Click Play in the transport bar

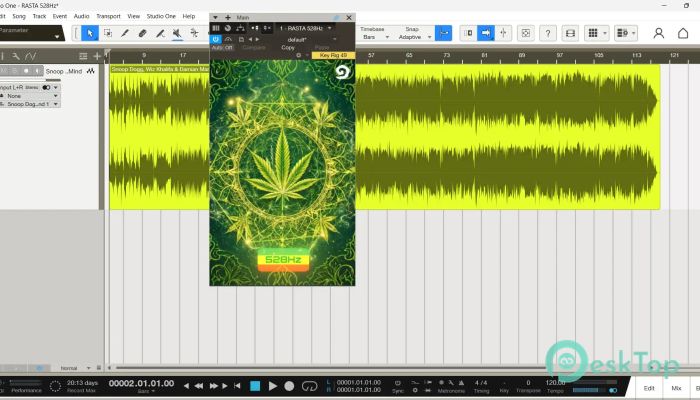pos(272,386)
